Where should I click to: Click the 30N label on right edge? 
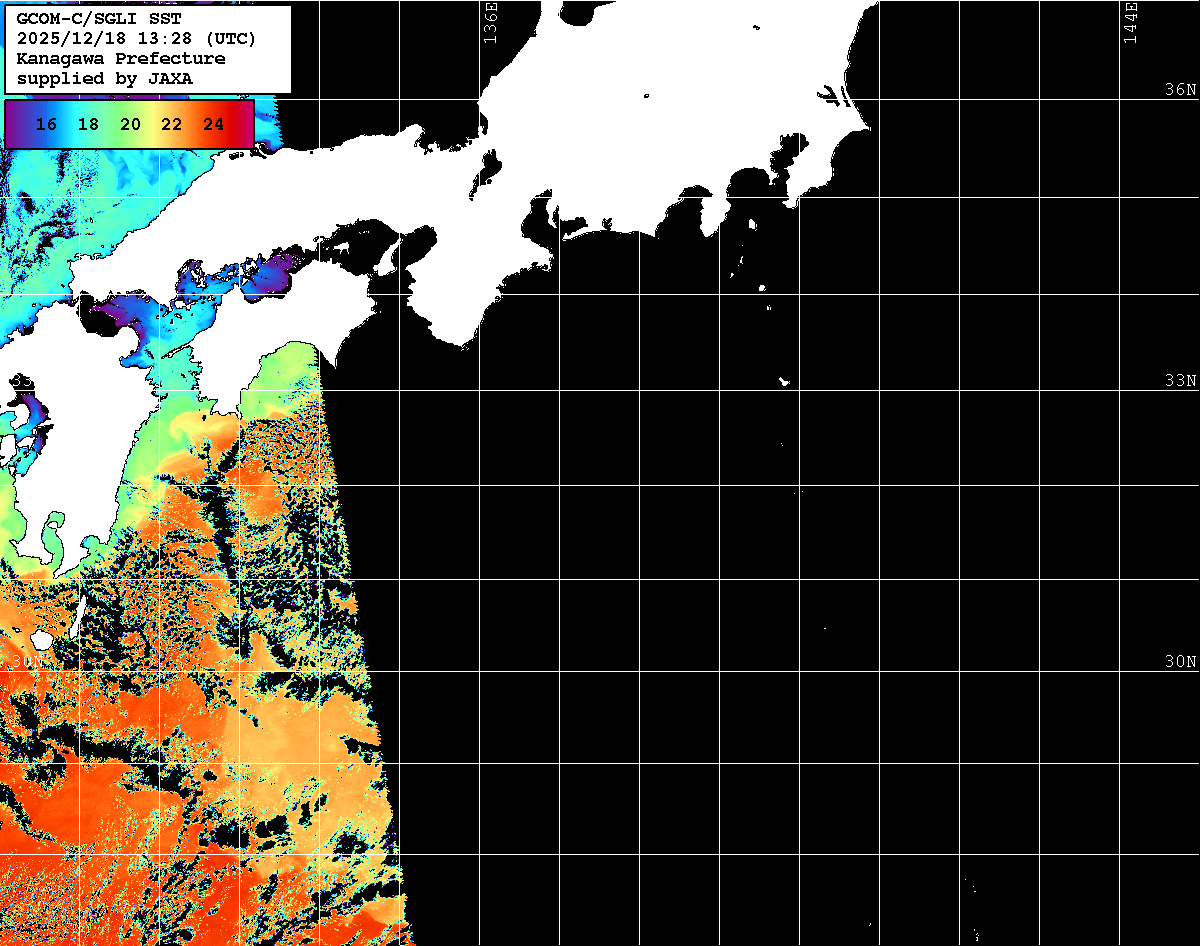tap(1180, 662)
